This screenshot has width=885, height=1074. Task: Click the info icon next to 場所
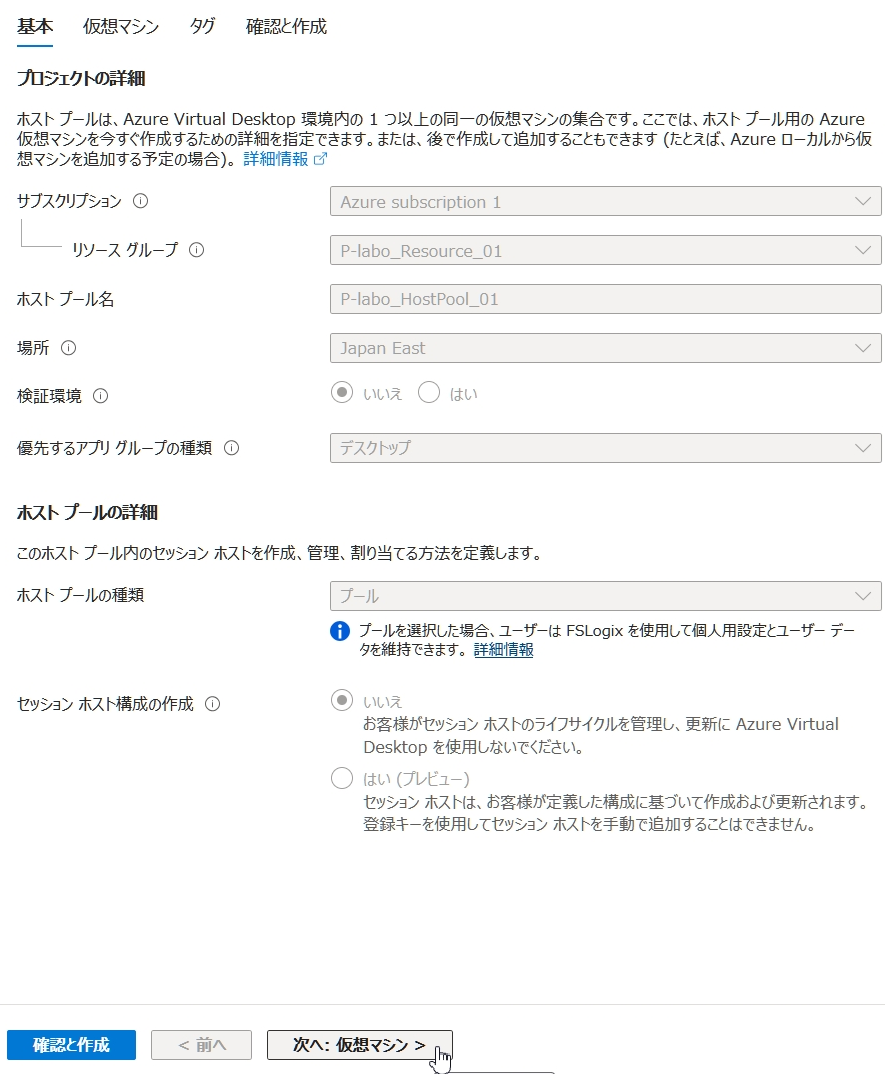point(68,348)
